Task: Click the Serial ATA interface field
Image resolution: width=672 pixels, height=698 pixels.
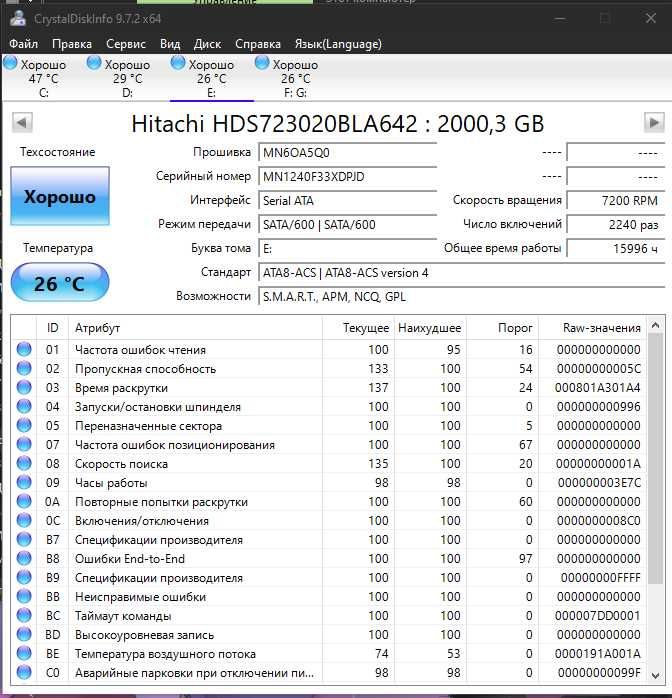Action: click(348, 201)
